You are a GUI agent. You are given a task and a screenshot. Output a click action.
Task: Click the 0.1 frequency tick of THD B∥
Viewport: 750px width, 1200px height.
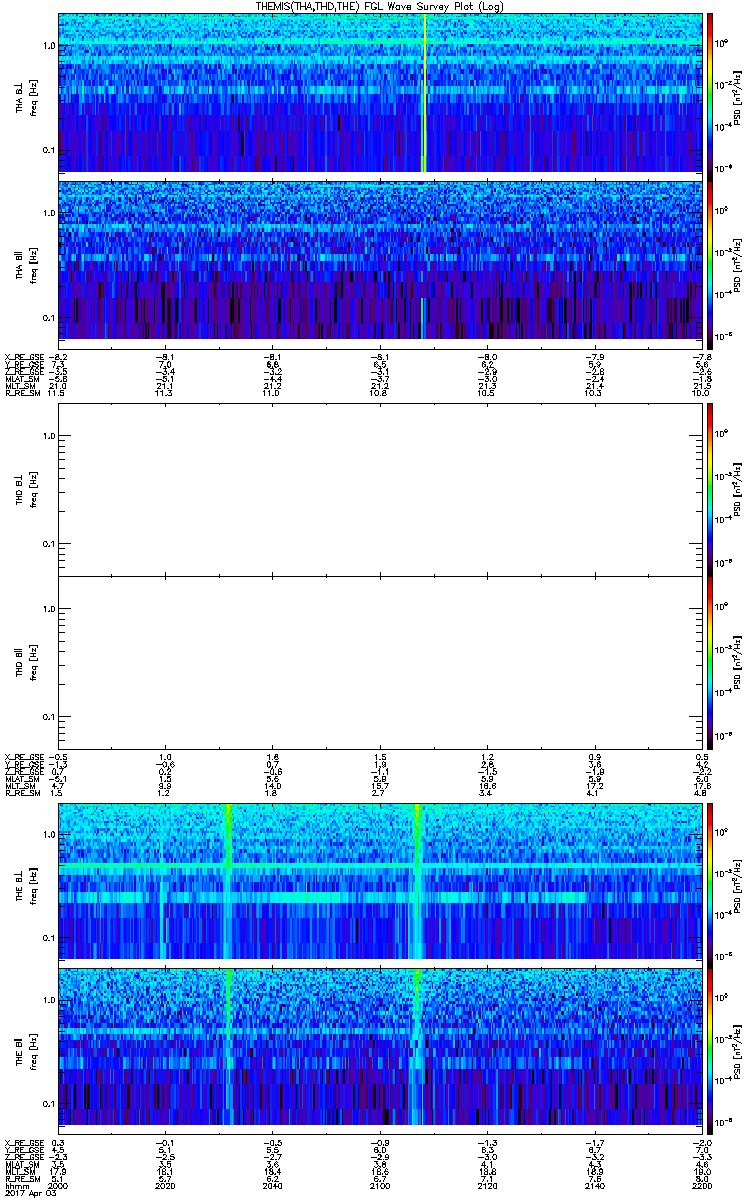coord(48,718)
